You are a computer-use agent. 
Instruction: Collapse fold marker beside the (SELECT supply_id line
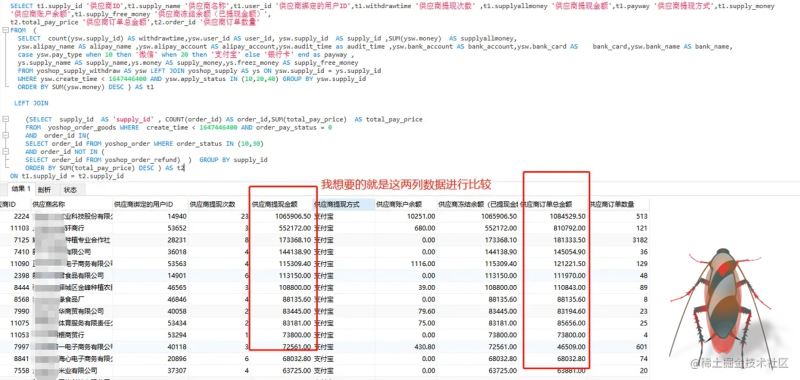(x=5, y=119)
